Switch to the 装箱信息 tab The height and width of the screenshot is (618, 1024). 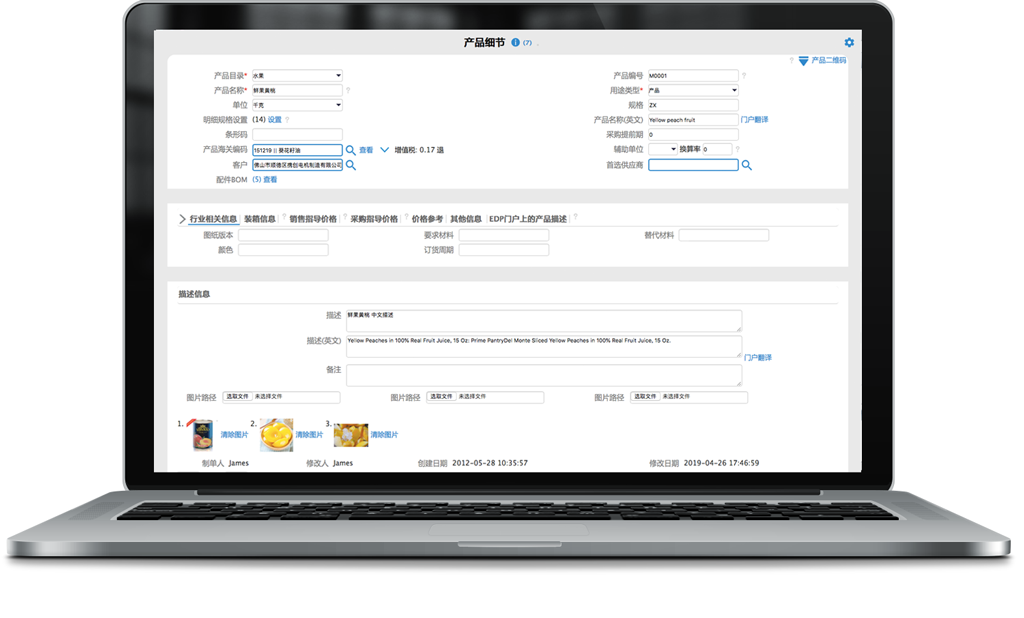[260, 218]
